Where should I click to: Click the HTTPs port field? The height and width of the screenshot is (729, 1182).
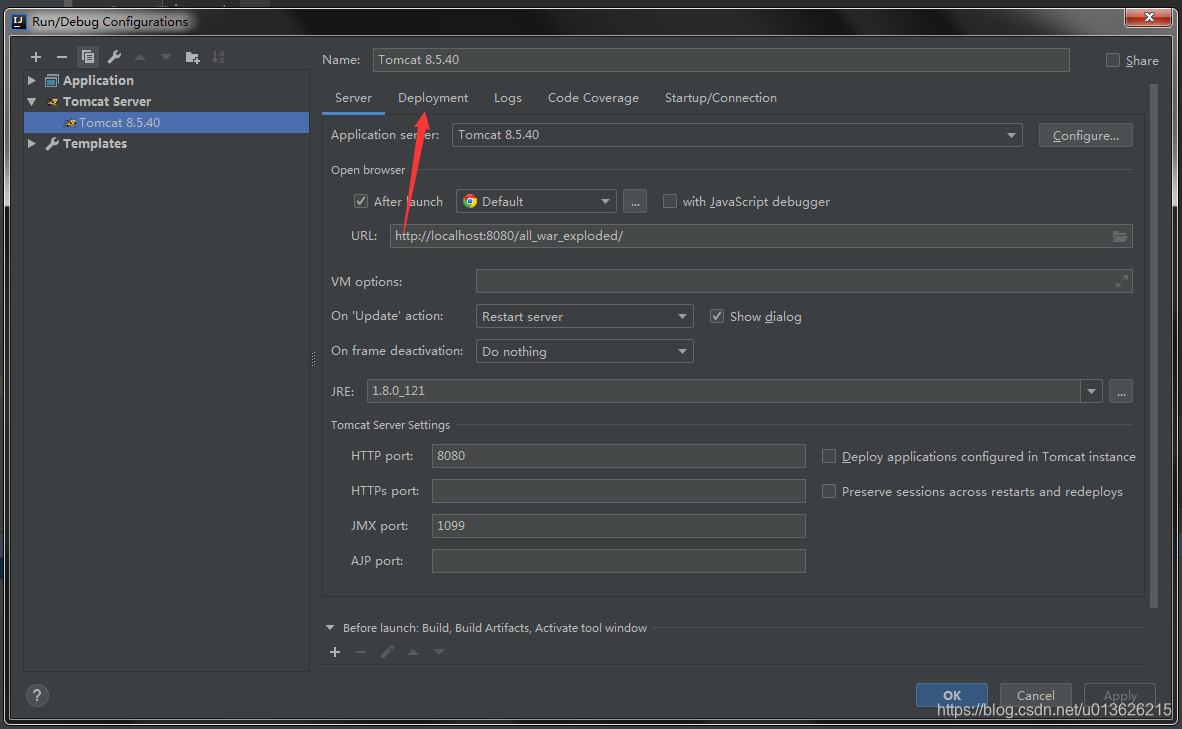point(618,491)
